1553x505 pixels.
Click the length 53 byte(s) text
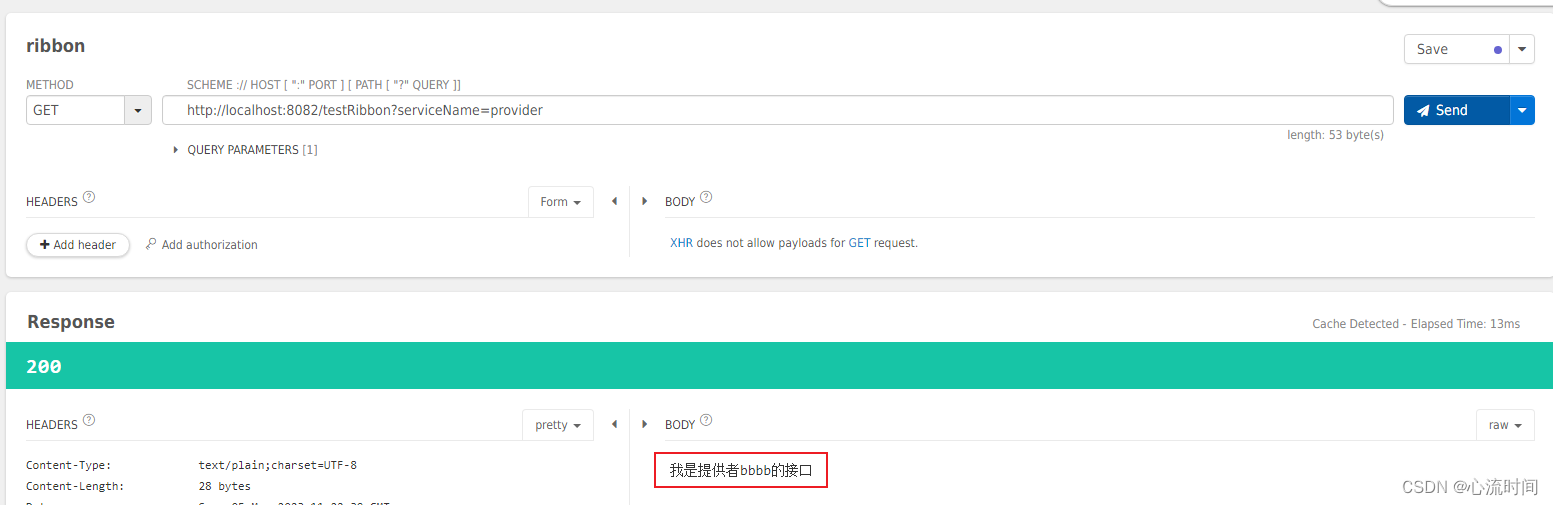click(1335, 135)
